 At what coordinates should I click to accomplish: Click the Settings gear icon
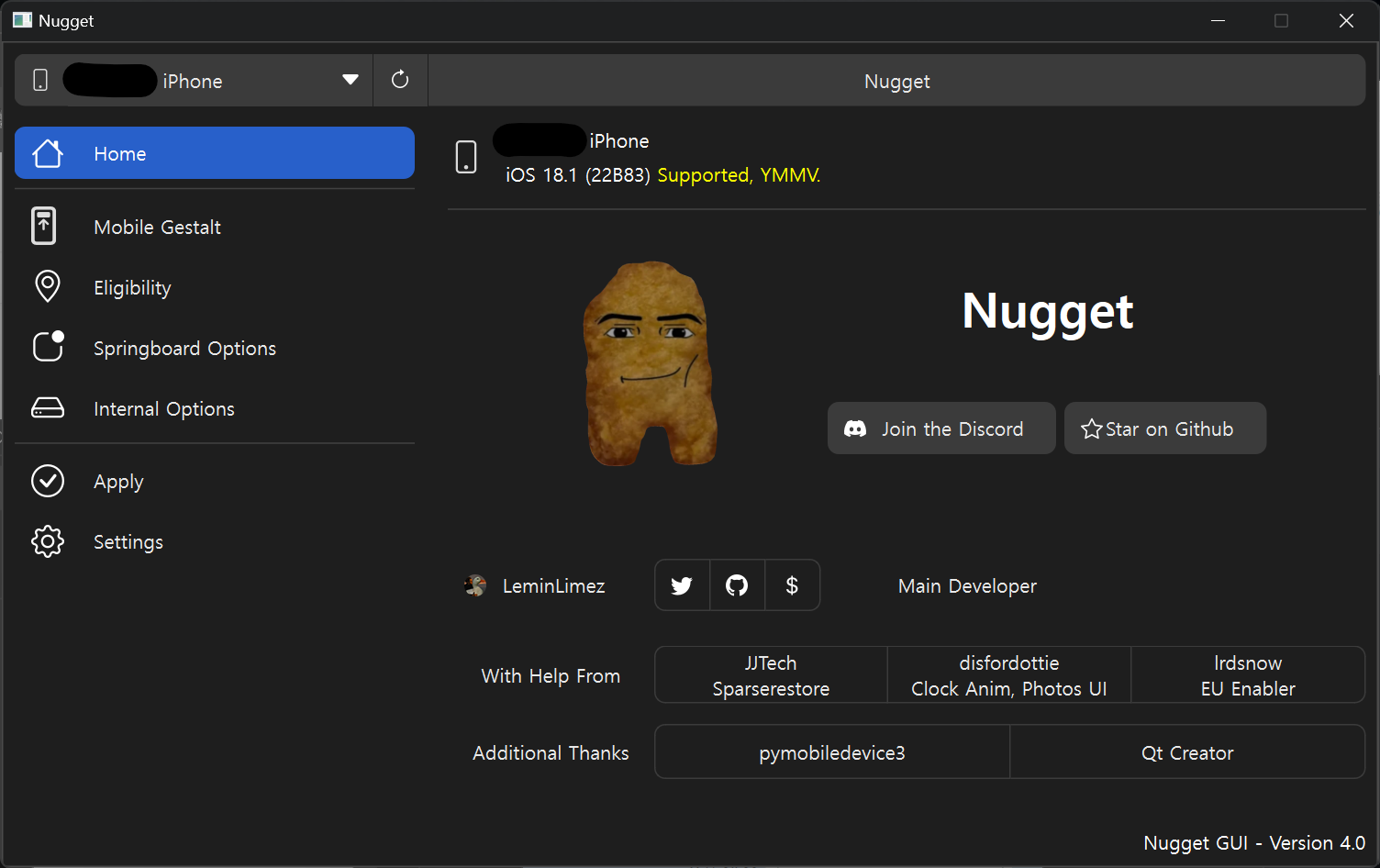click(48, 541)
